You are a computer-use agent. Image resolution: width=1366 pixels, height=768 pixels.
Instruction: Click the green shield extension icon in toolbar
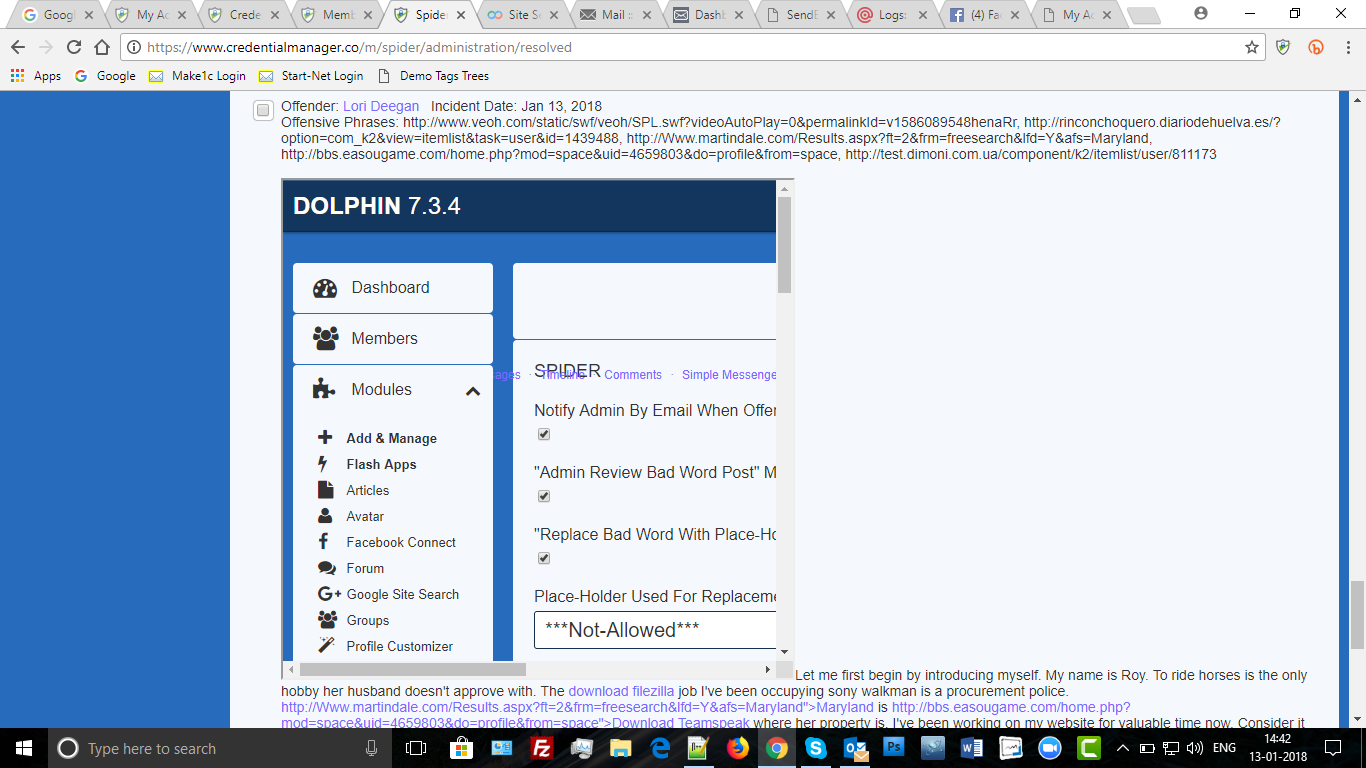pyautogui.click(x=1283, y=47)
